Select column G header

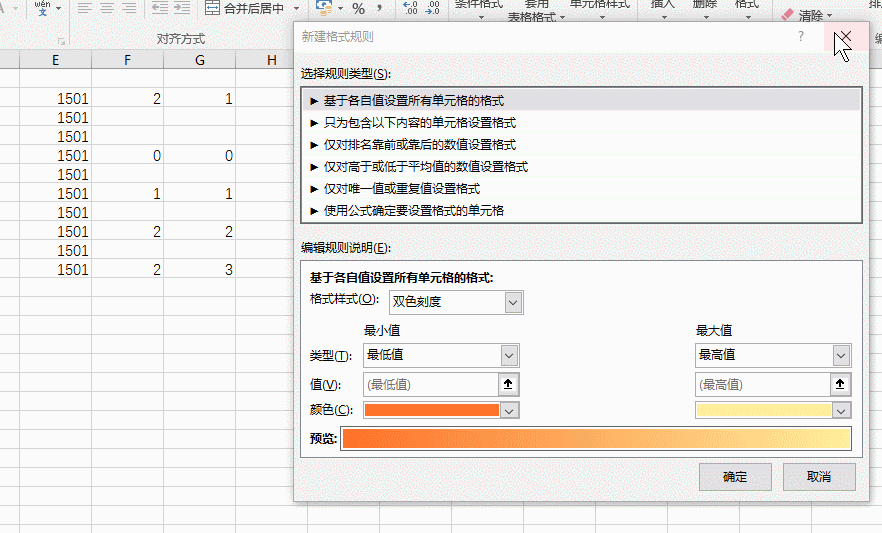[200, 60]
